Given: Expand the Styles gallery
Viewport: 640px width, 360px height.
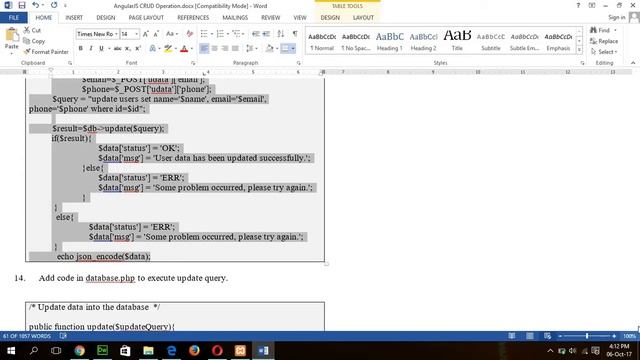Looking at the screenshot, I should (579, 50).
